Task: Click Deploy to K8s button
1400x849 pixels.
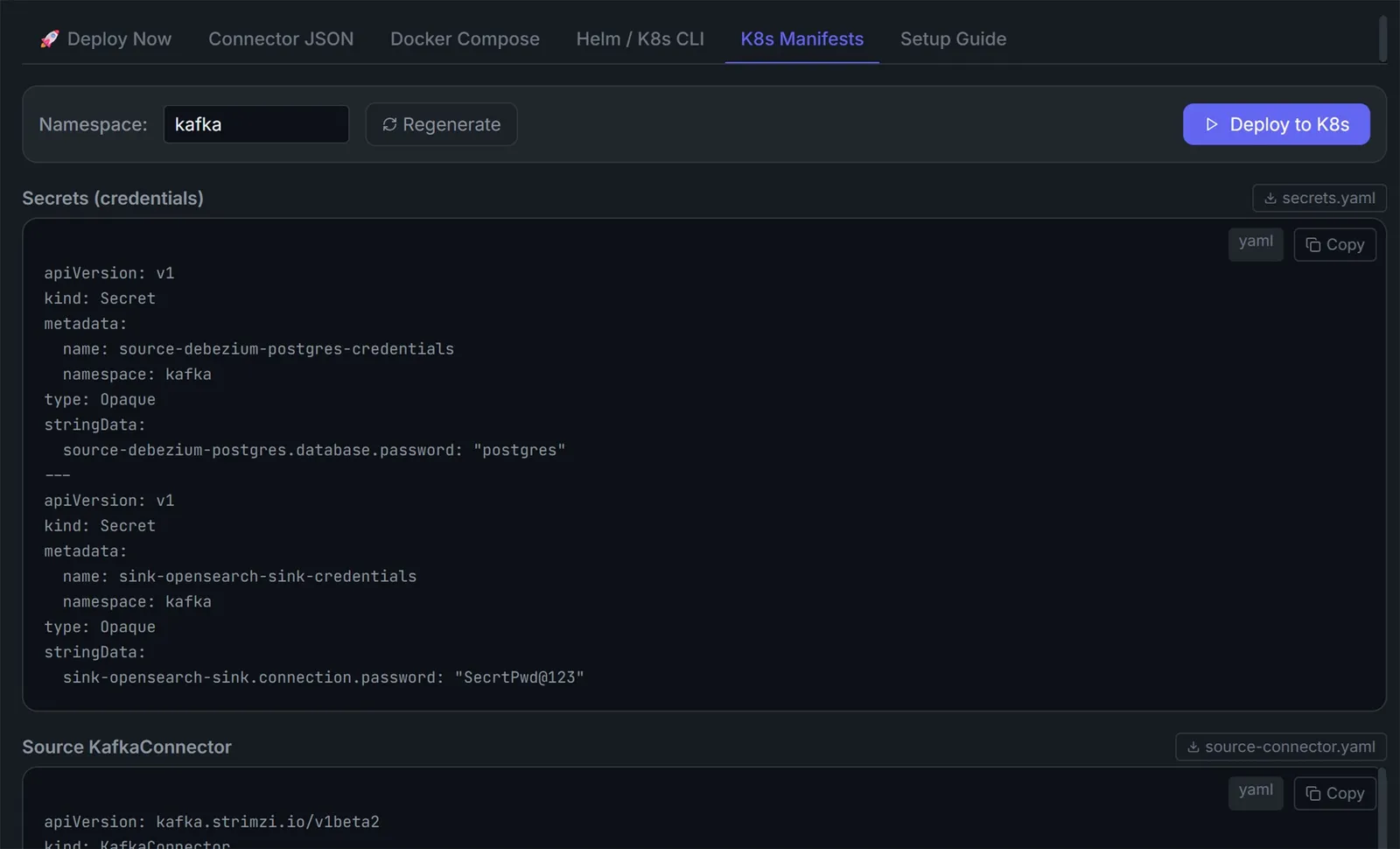Action: (1276, 124)
